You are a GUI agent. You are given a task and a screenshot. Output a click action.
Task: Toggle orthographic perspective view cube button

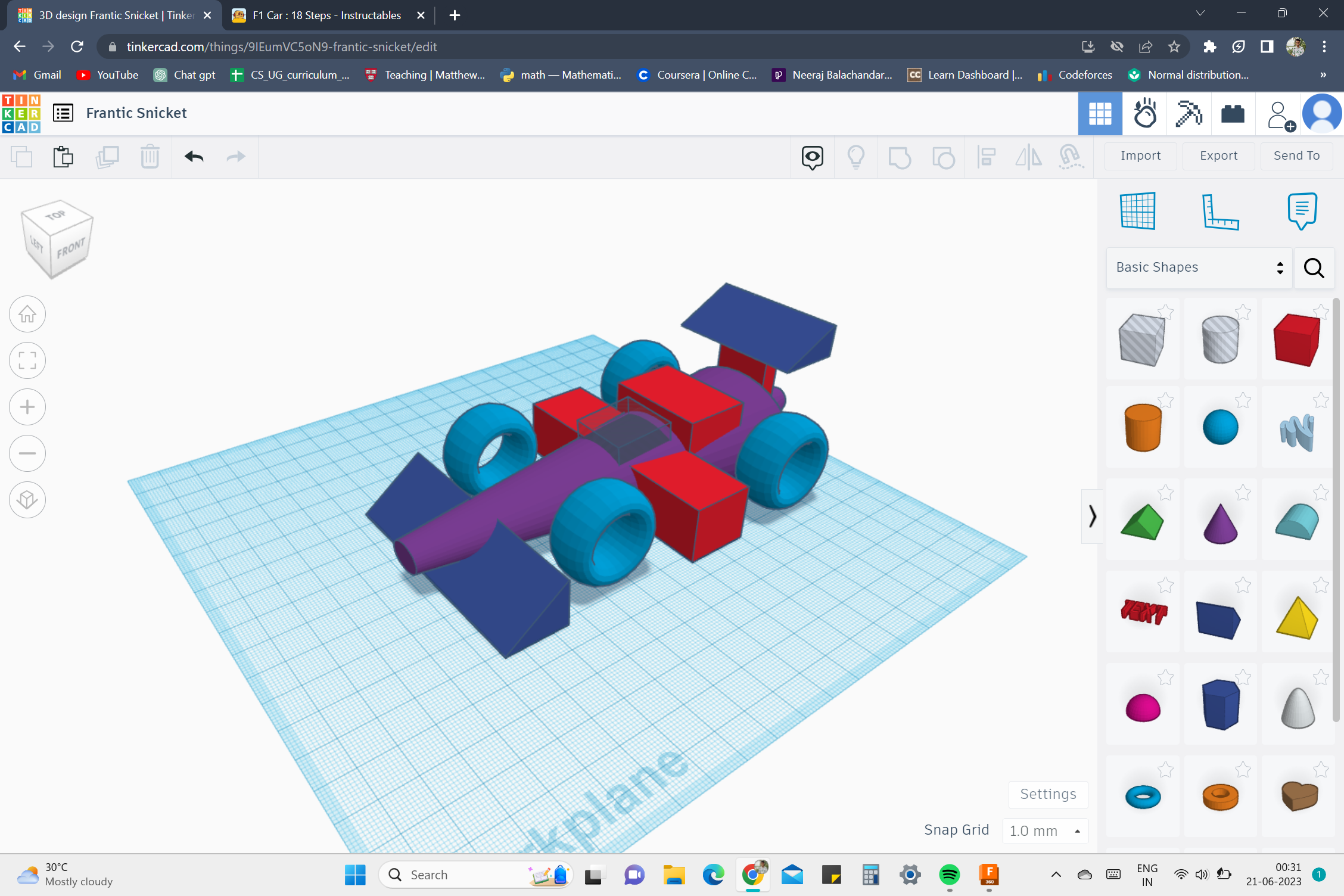point(27,500)
